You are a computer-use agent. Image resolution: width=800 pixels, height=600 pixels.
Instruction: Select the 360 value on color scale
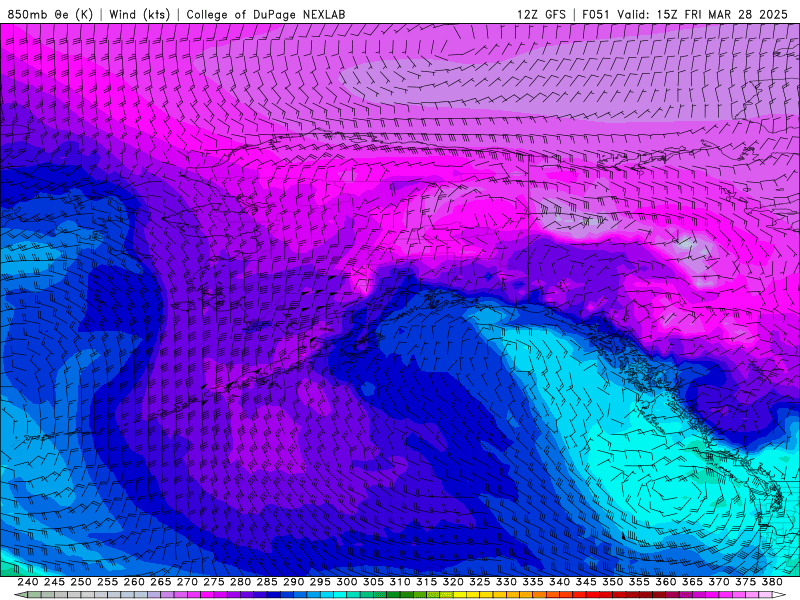(x=666, y=582)
